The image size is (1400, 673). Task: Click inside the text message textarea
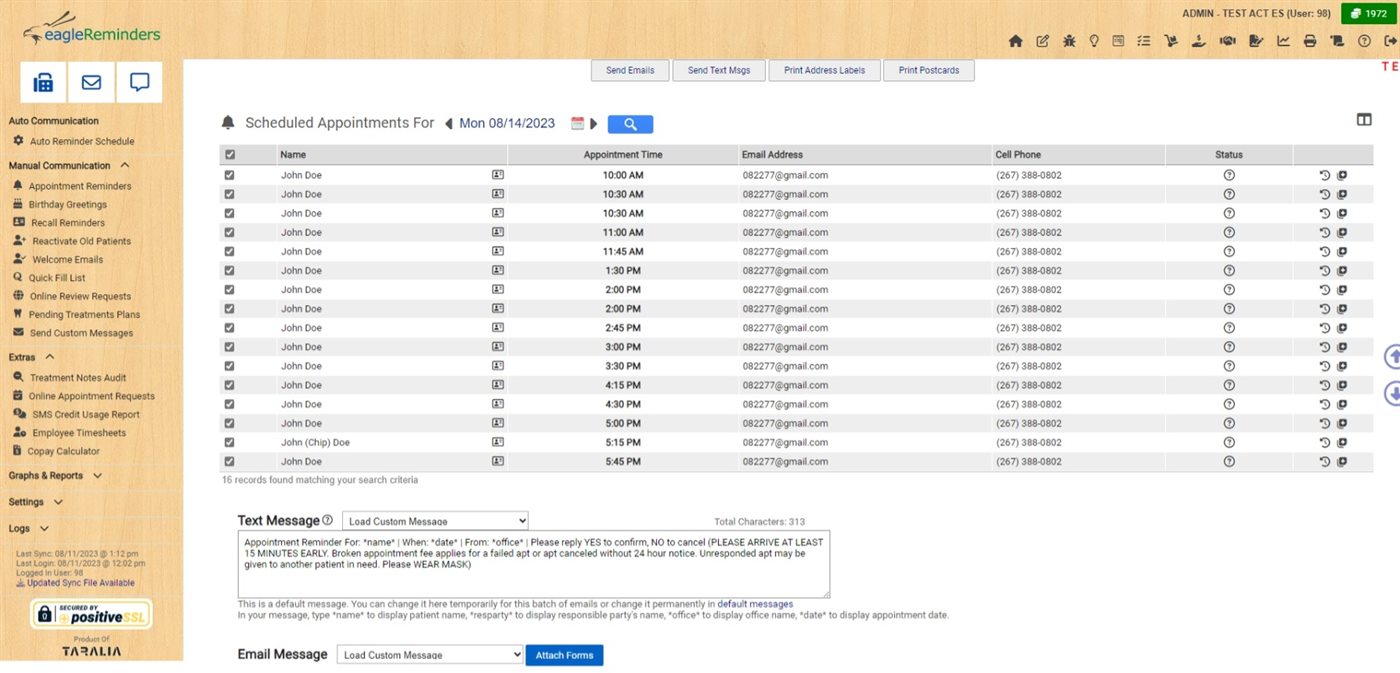[x=534, y=565]
